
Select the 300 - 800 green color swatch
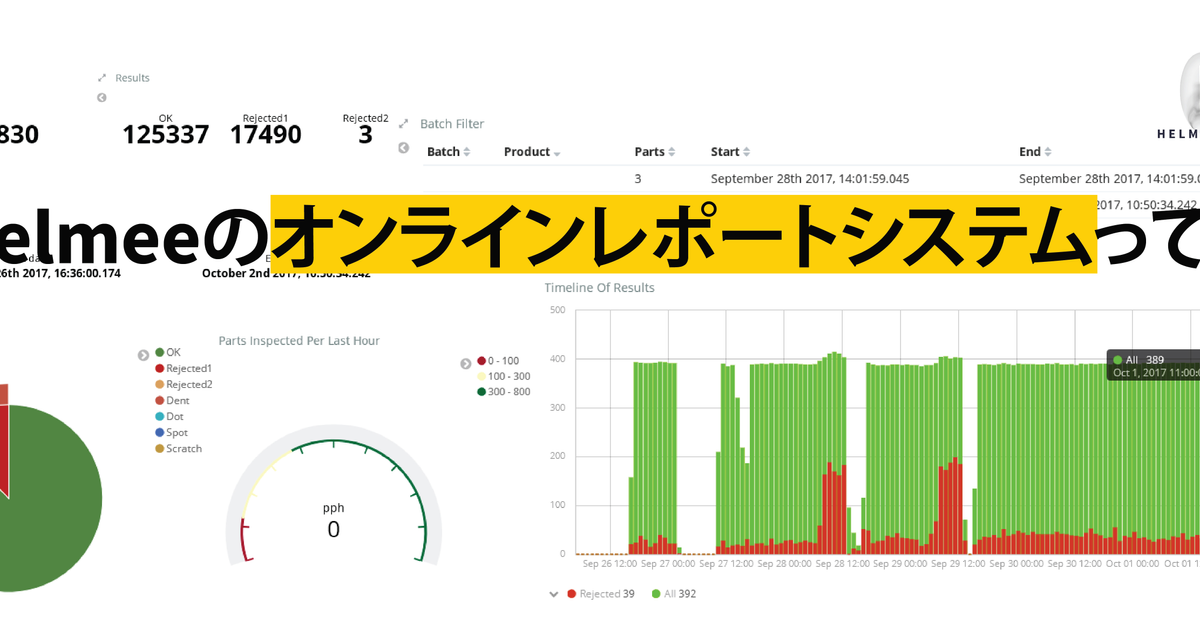point(481,392)
